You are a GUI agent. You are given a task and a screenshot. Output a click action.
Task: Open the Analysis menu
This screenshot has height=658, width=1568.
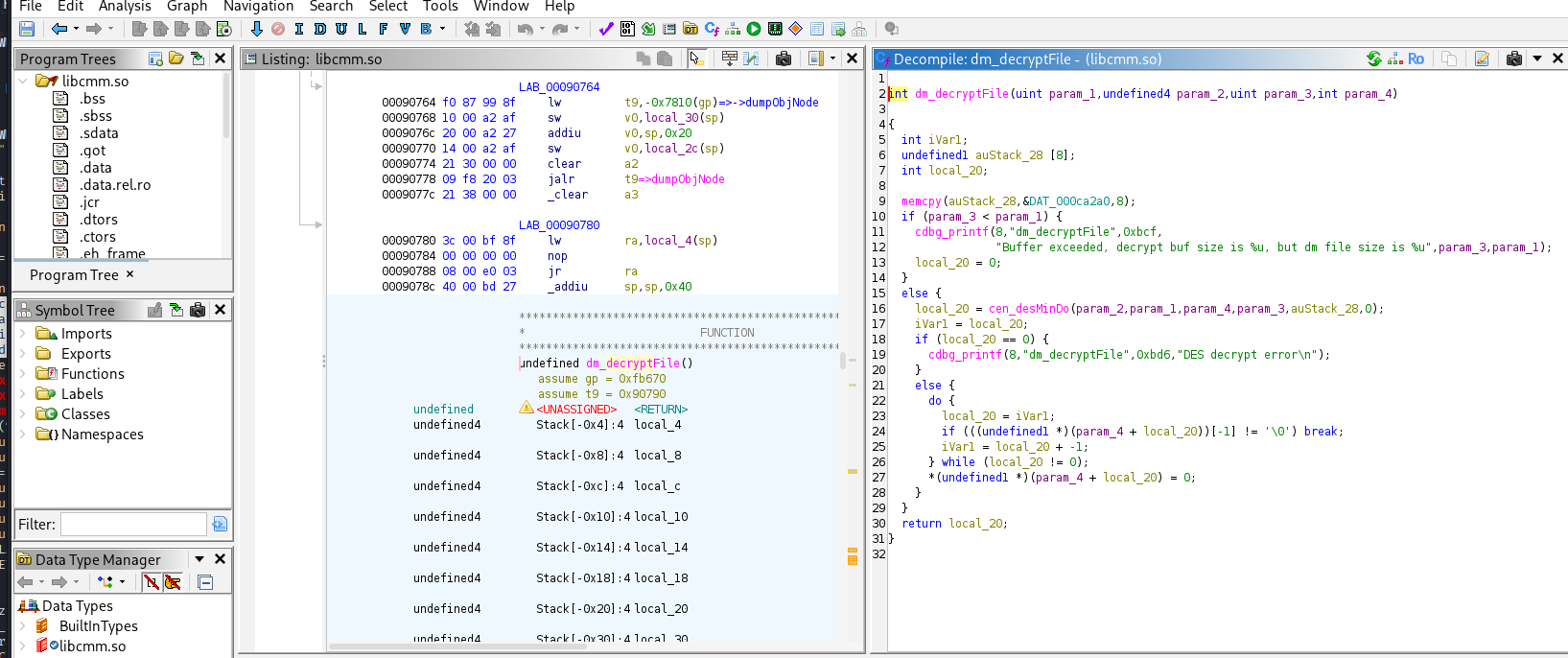[125, 7]
